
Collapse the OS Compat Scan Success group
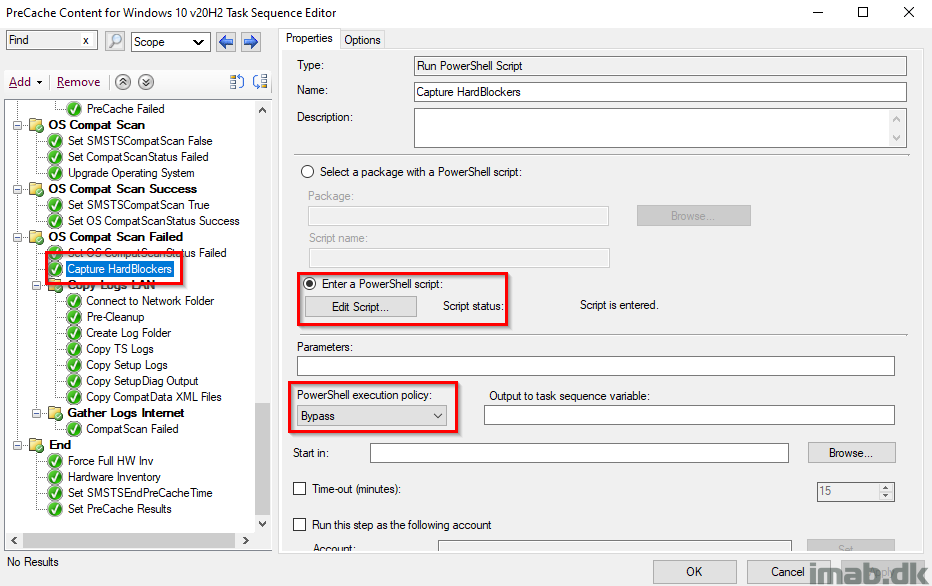(x=18, y=189)
